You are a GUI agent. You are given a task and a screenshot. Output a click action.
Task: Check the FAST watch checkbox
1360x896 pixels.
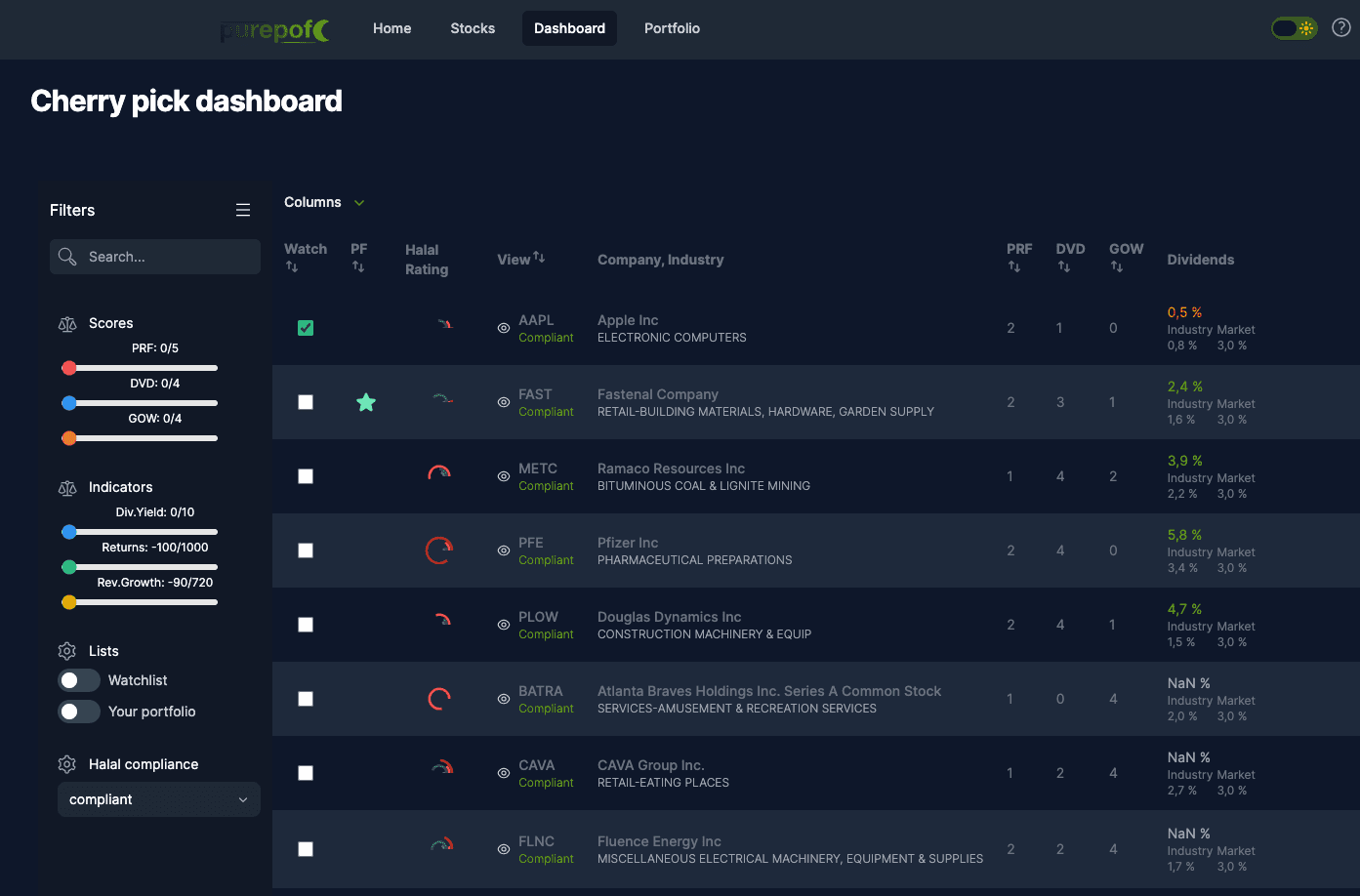pyautogui.click(x=306, y=402)
